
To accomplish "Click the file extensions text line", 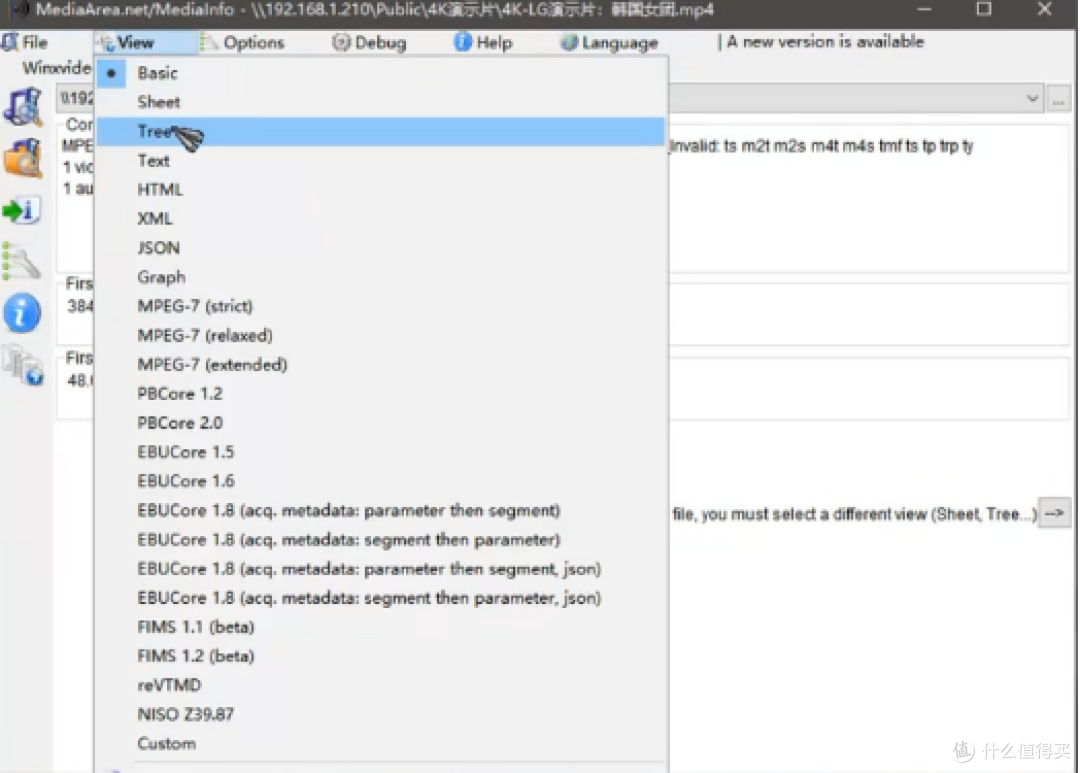I will (822, 146).
